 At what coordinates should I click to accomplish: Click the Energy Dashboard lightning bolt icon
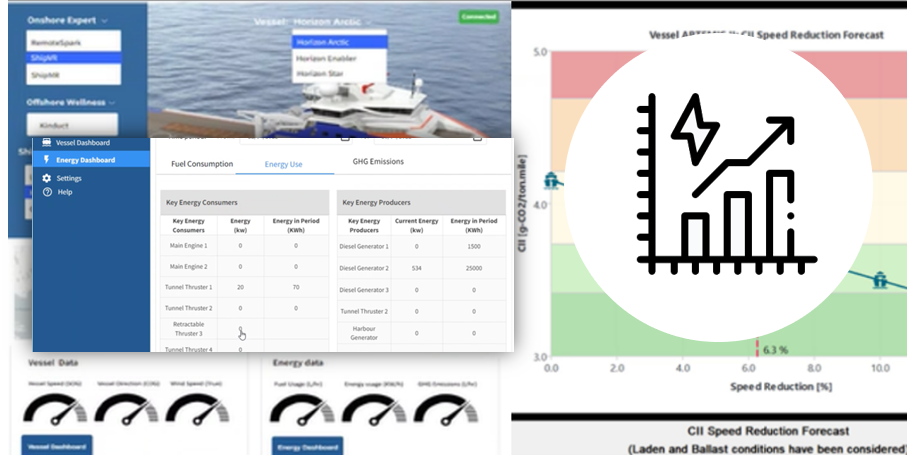[x=46, y=160]
